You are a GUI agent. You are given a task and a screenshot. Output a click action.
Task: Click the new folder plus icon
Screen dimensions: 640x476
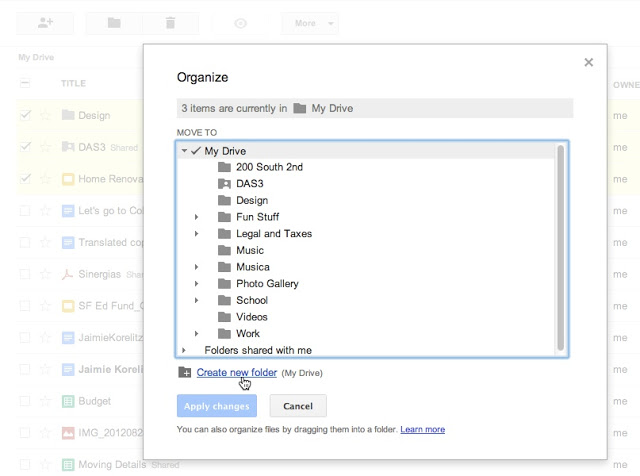pyautogui.click(x=184, y=373)
